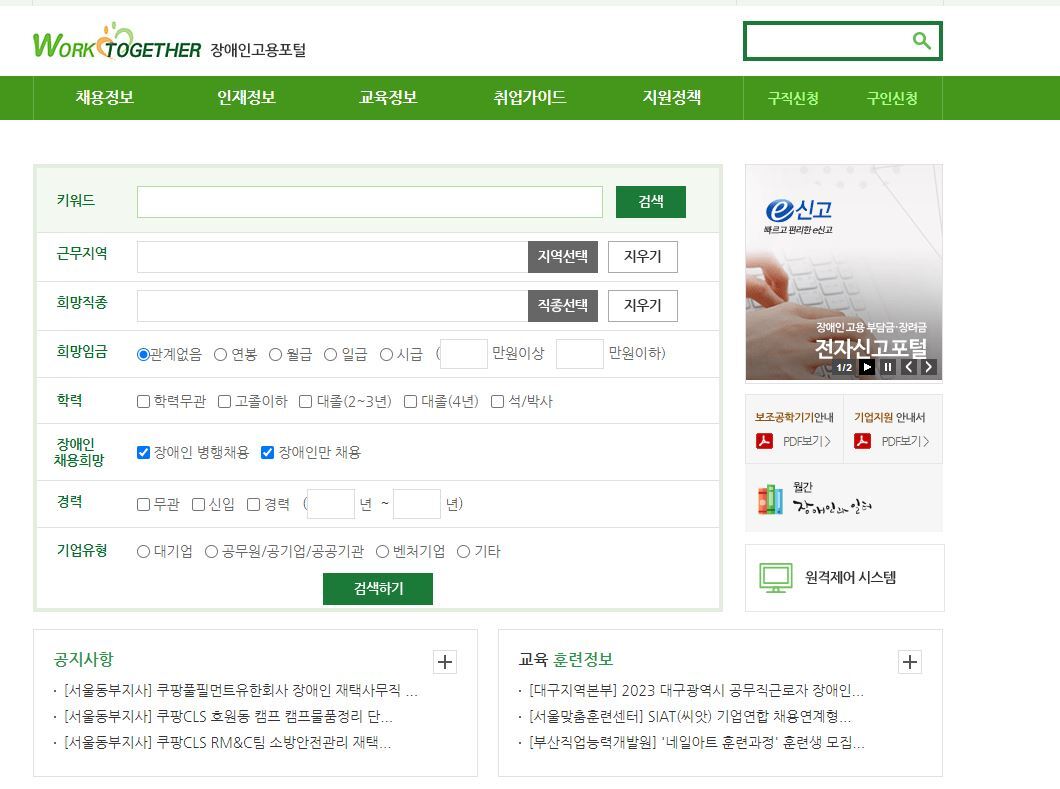Go to 구인신청 page
Viewport: 1060px width, 789px height.
pyautogui.click(x=892, y=99)
